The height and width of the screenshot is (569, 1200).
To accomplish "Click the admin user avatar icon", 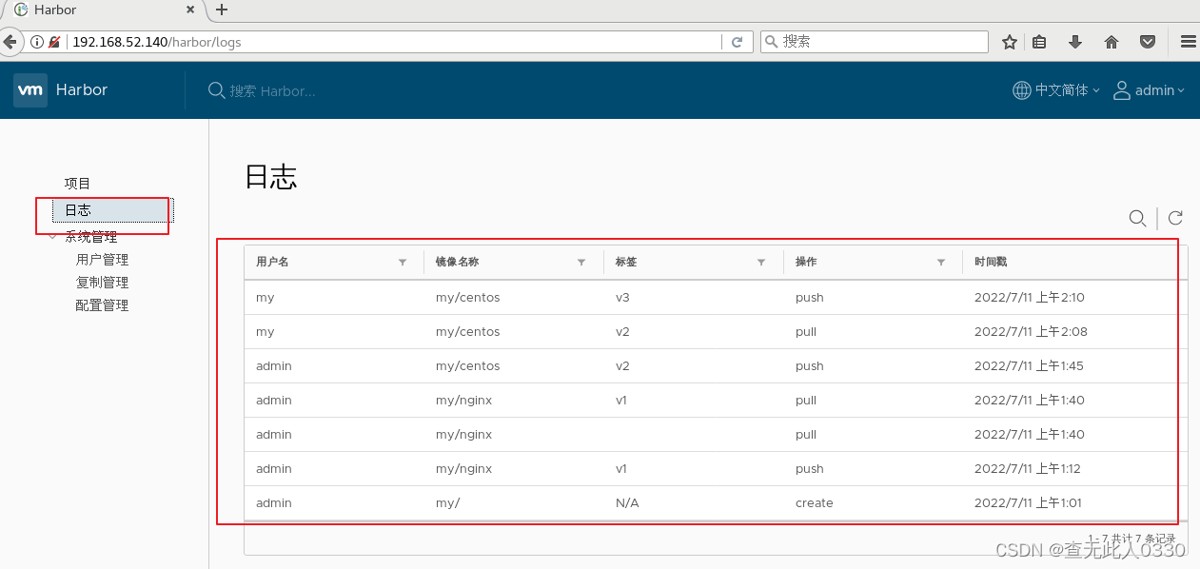I will coord(1122,90).
